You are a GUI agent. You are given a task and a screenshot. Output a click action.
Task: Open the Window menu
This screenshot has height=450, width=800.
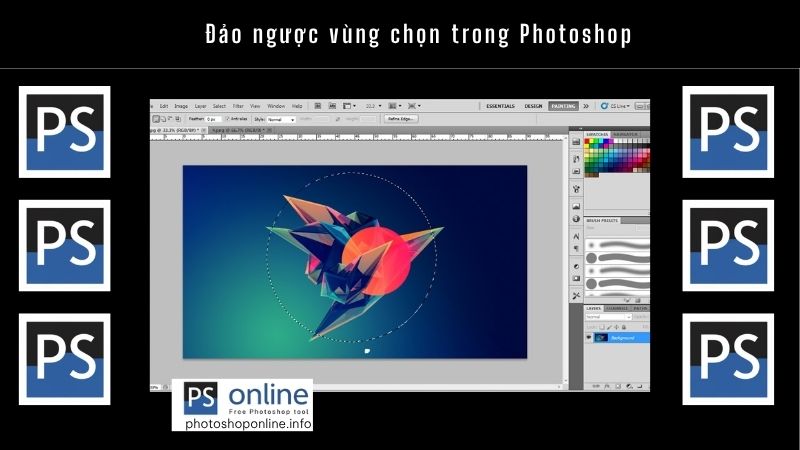click(x=276, y=106)
